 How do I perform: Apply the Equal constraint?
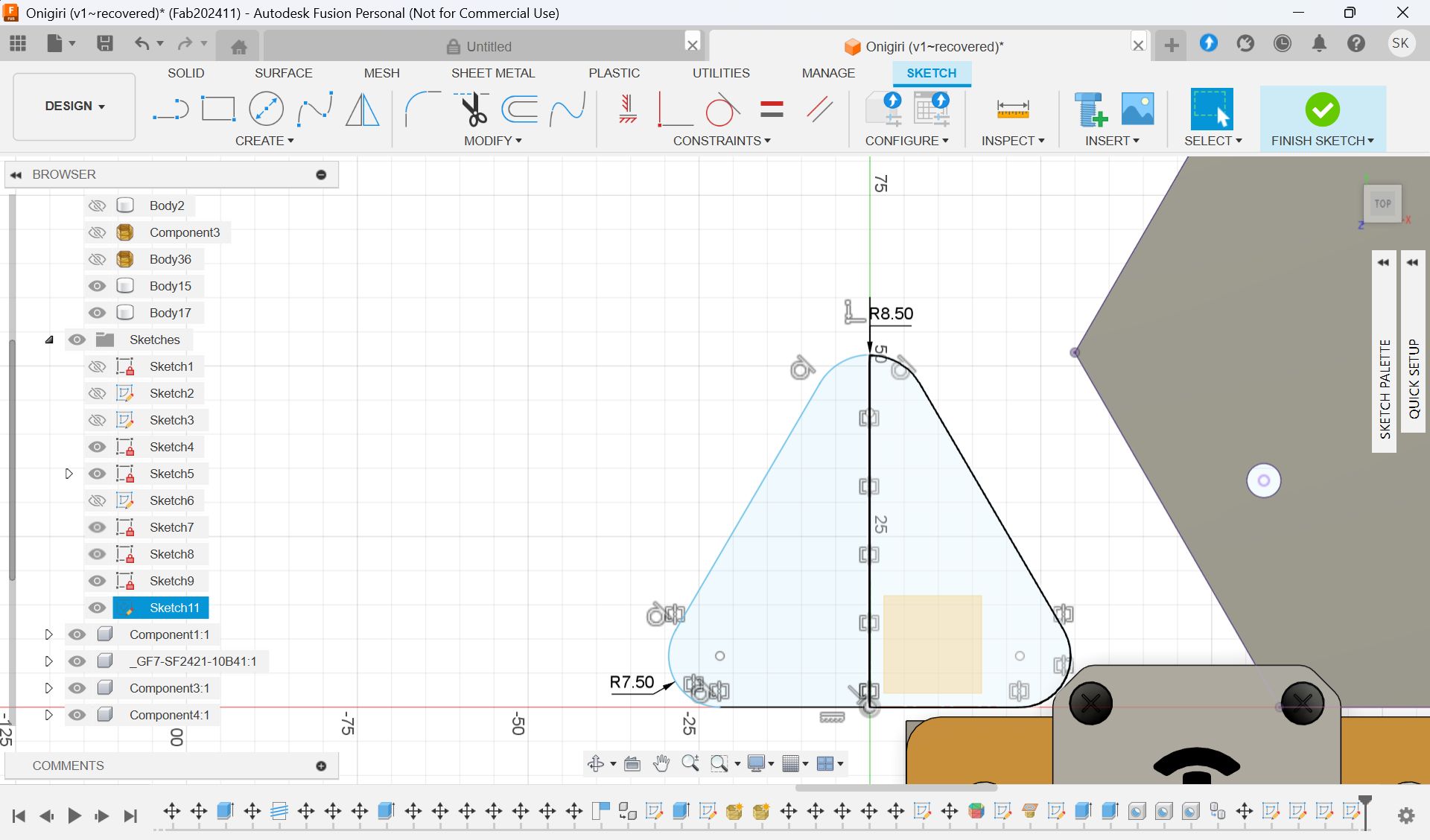point(772,109)
